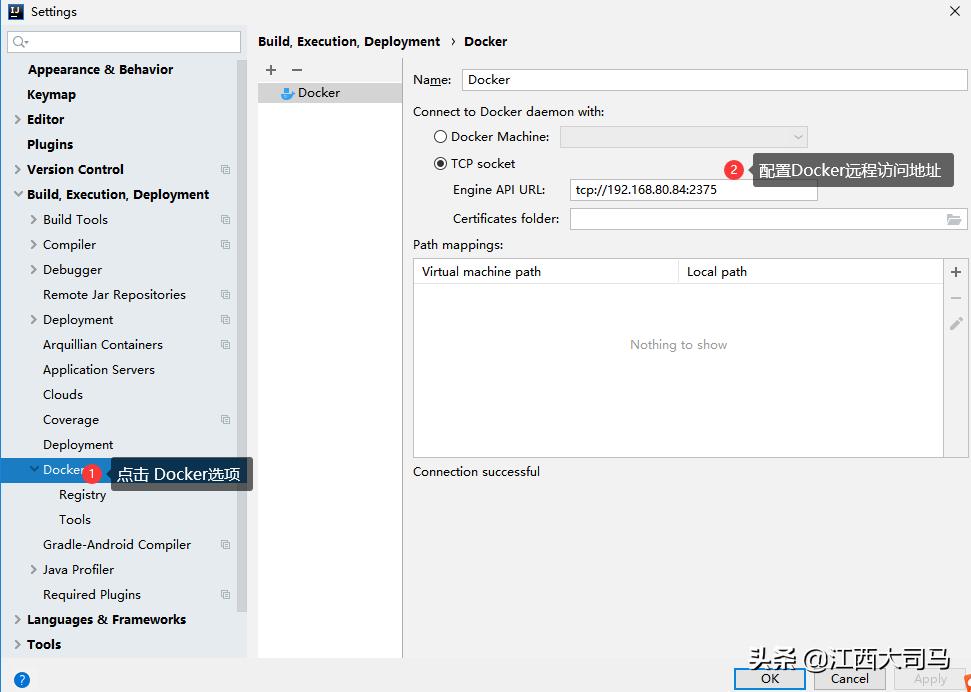
Task: Open help via question mark icon
Action: coord(22,680)
